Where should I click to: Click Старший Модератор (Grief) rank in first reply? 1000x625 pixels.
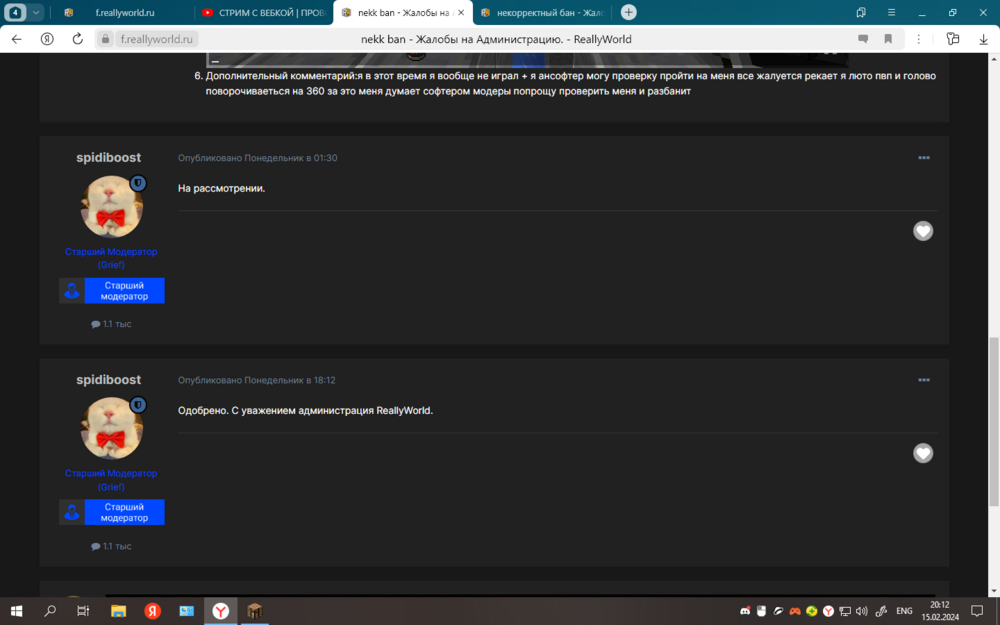(x=111, y=258)
